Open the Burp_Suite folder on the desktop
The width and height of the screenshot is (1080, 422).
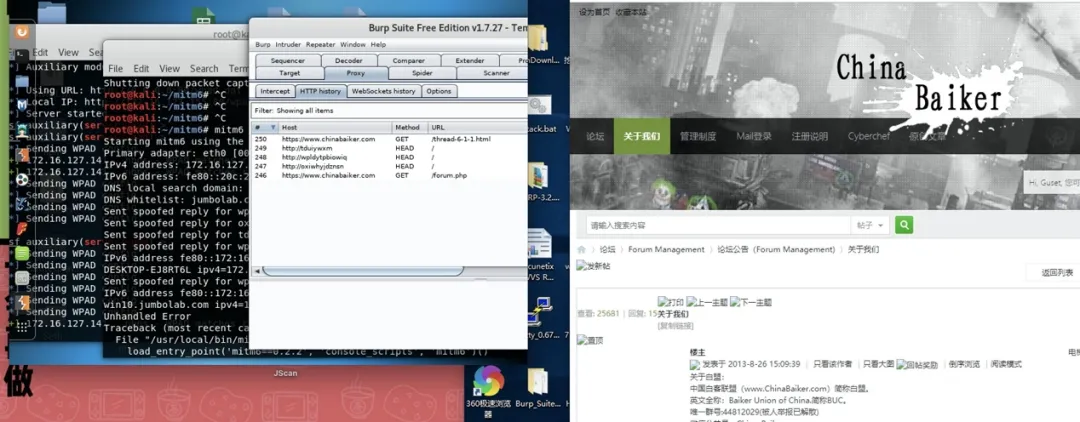538,388
